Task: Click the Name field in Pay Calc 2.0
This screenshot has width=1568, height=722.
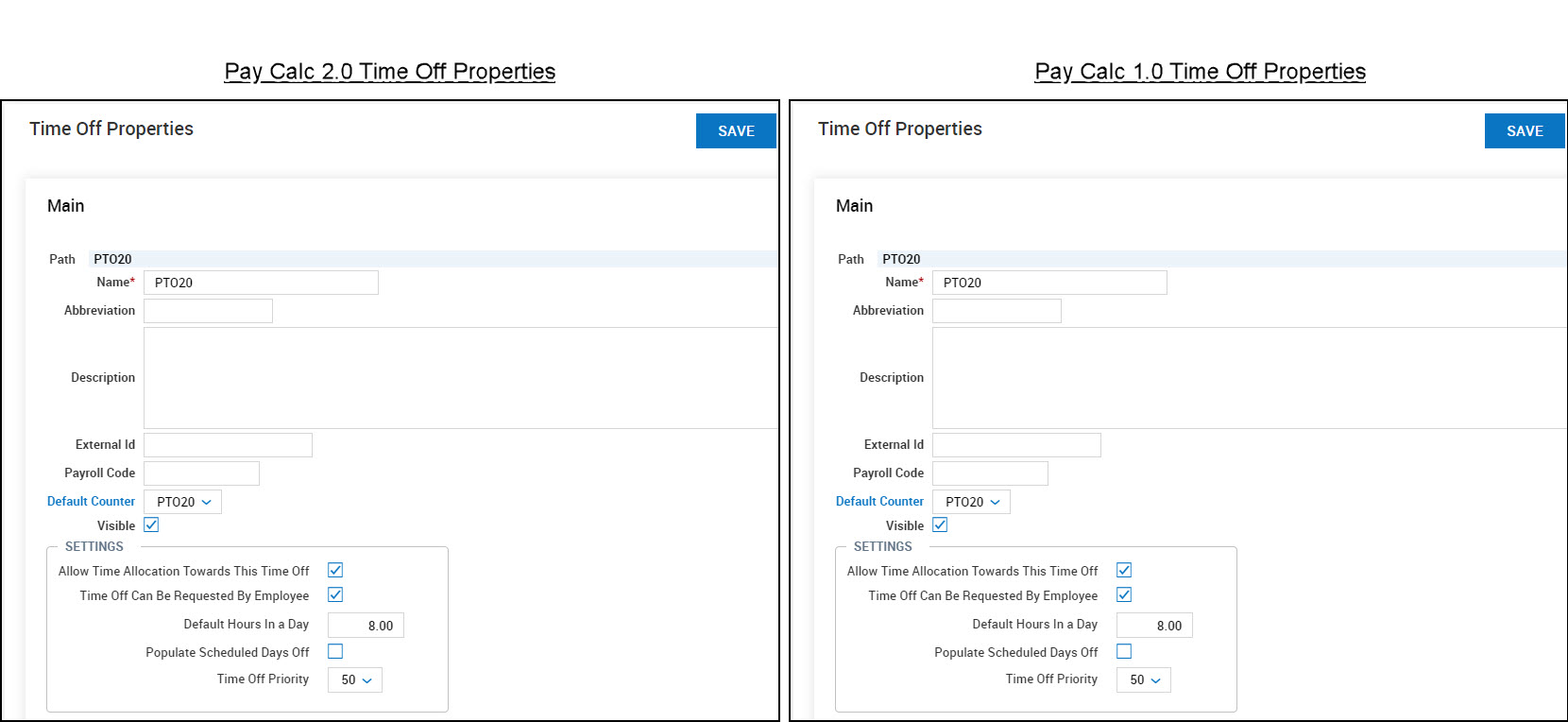Action: (261, 283)
